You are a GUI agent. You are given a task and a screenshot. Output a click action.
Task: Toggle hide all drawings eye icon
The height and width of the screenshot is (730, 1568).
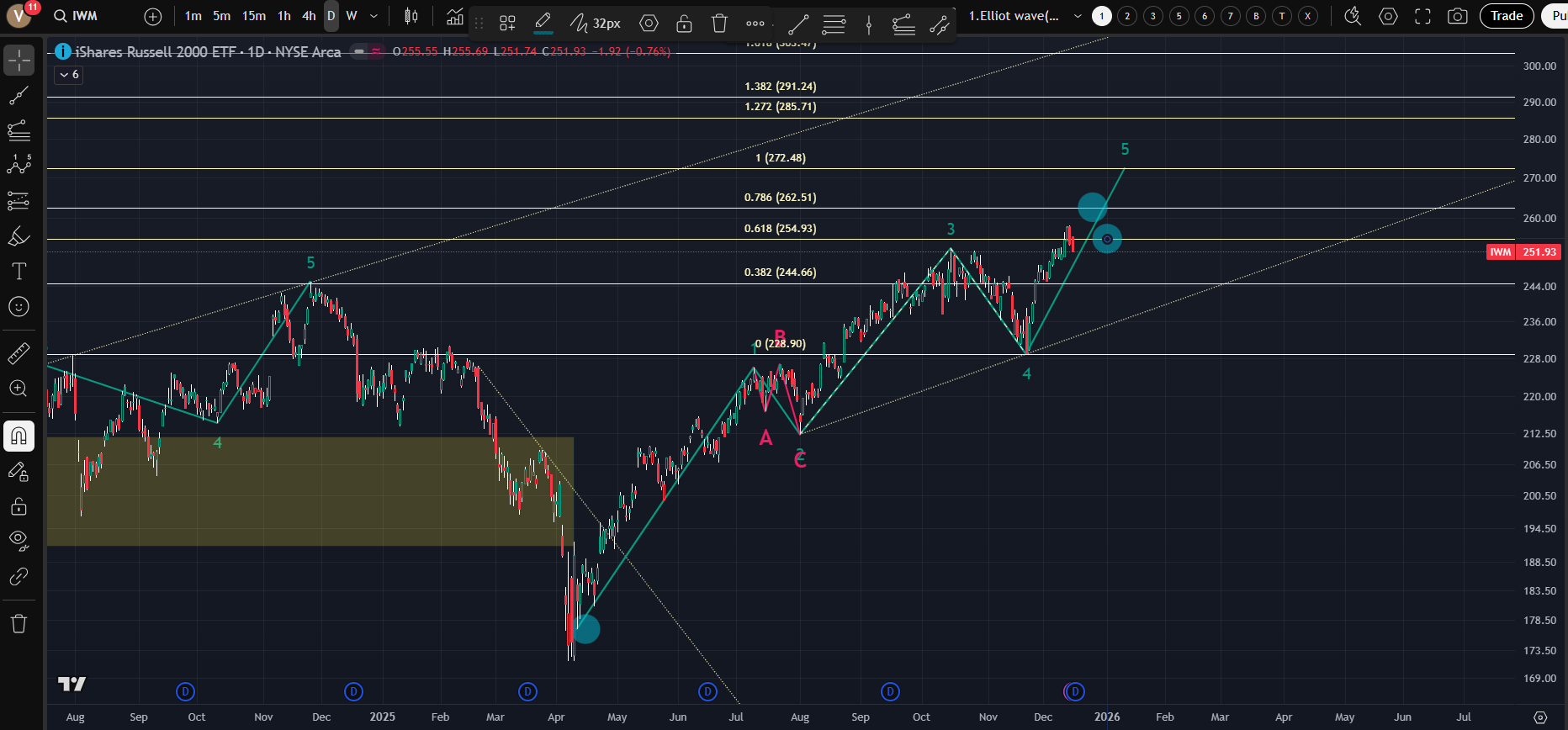coord(19,540)
